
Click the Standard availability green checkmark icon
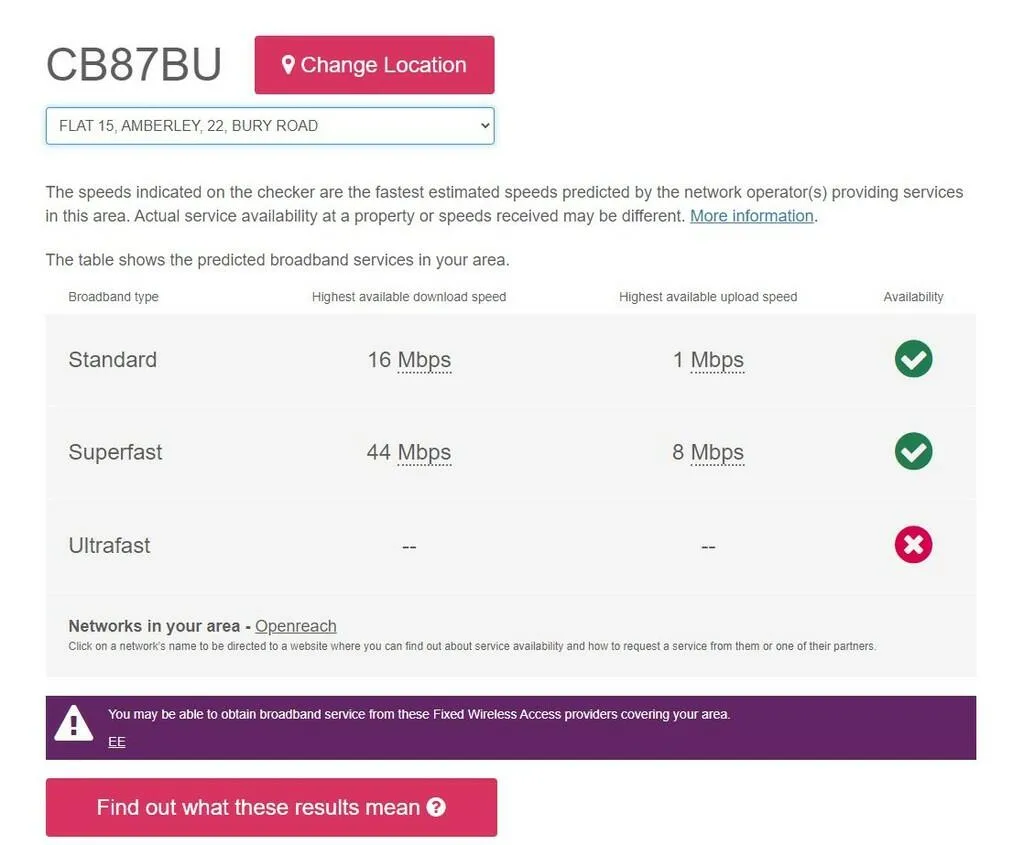[913, 359]
